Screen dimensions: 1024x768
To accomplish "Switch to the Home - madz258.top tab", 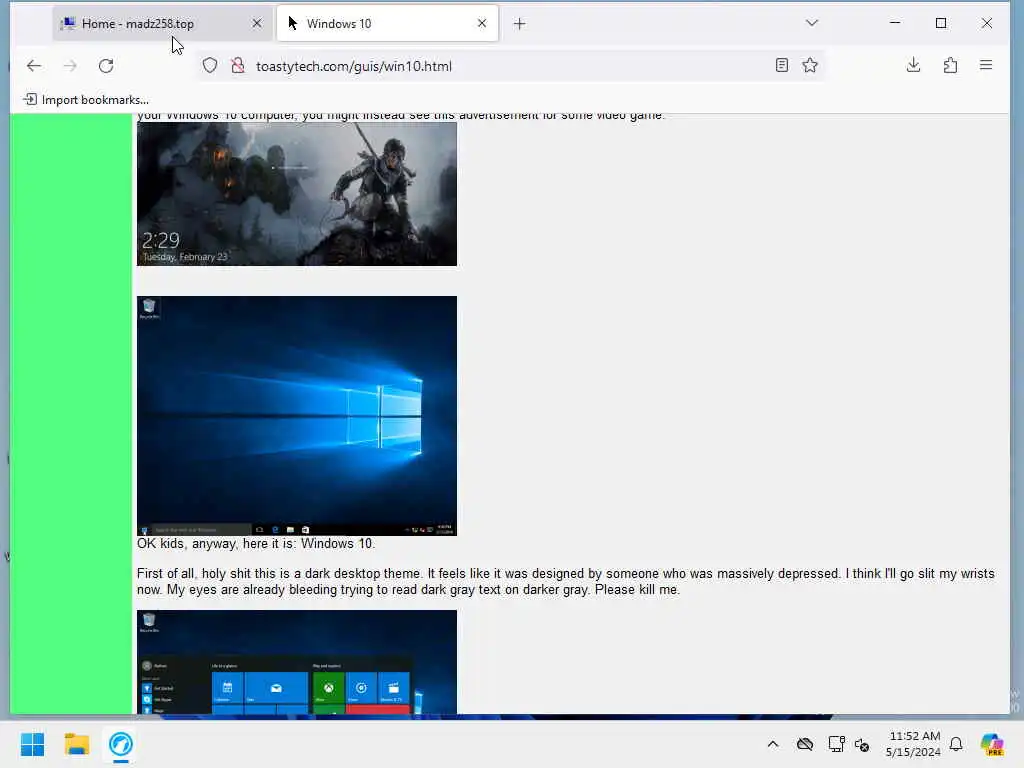I will 162,24.
